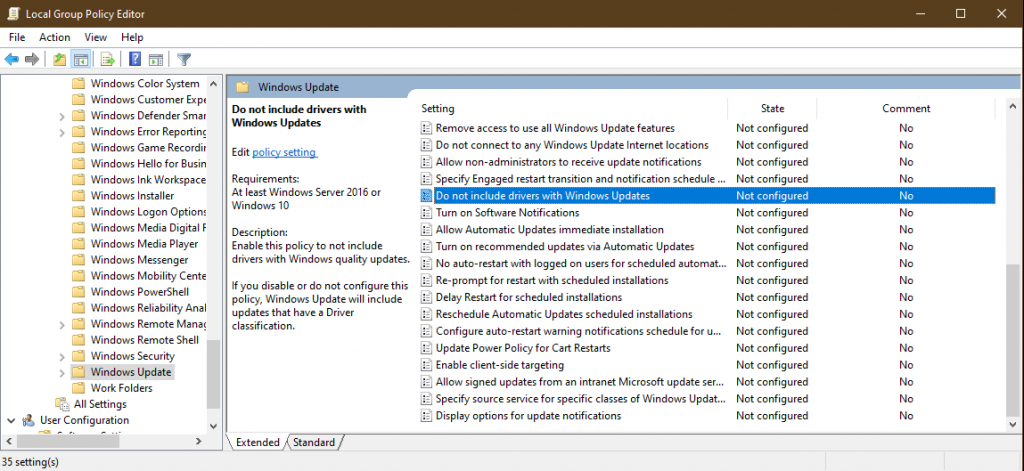The width and height of the screenshot is (1024, 471).
Task: Click policy icon for Turn on Software Notifications
Action: pos(426,213)
